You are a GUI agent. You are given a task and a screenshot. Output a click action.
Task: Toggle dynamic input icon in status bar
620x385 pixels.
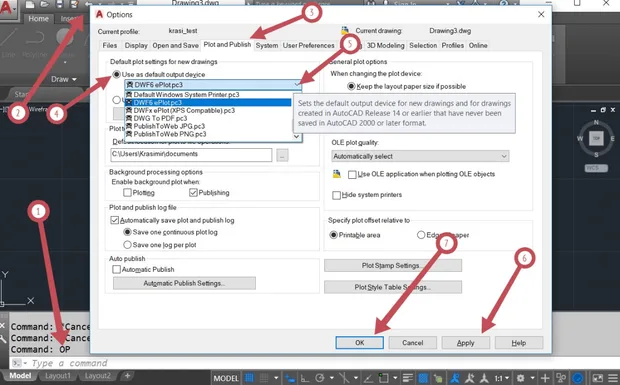(x=289, y=378)
